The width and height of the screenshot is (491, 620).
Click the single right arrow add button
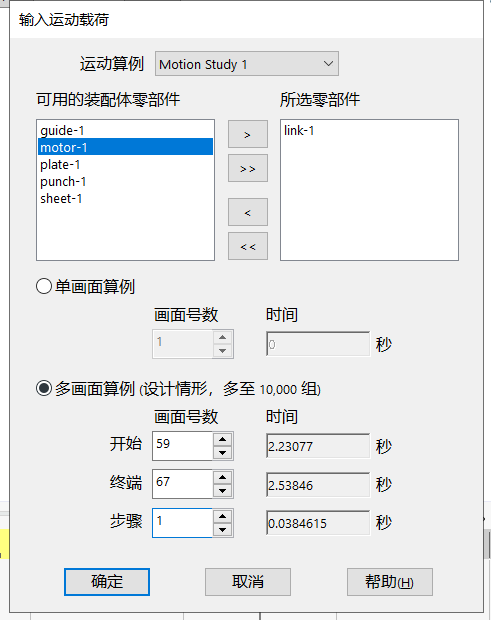coord(247,134)
